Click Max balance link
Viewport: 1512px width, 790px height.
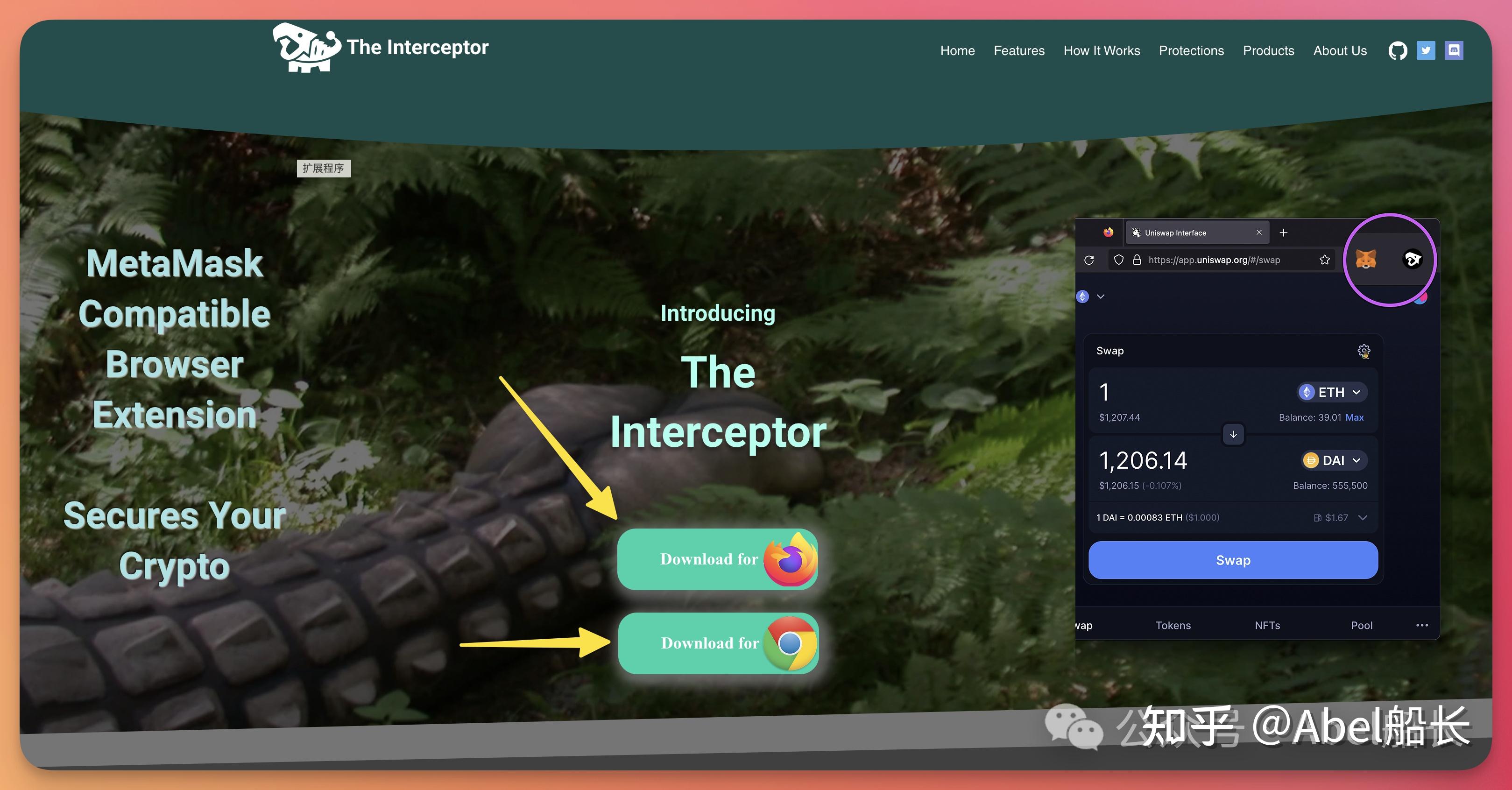(1354, 417)
